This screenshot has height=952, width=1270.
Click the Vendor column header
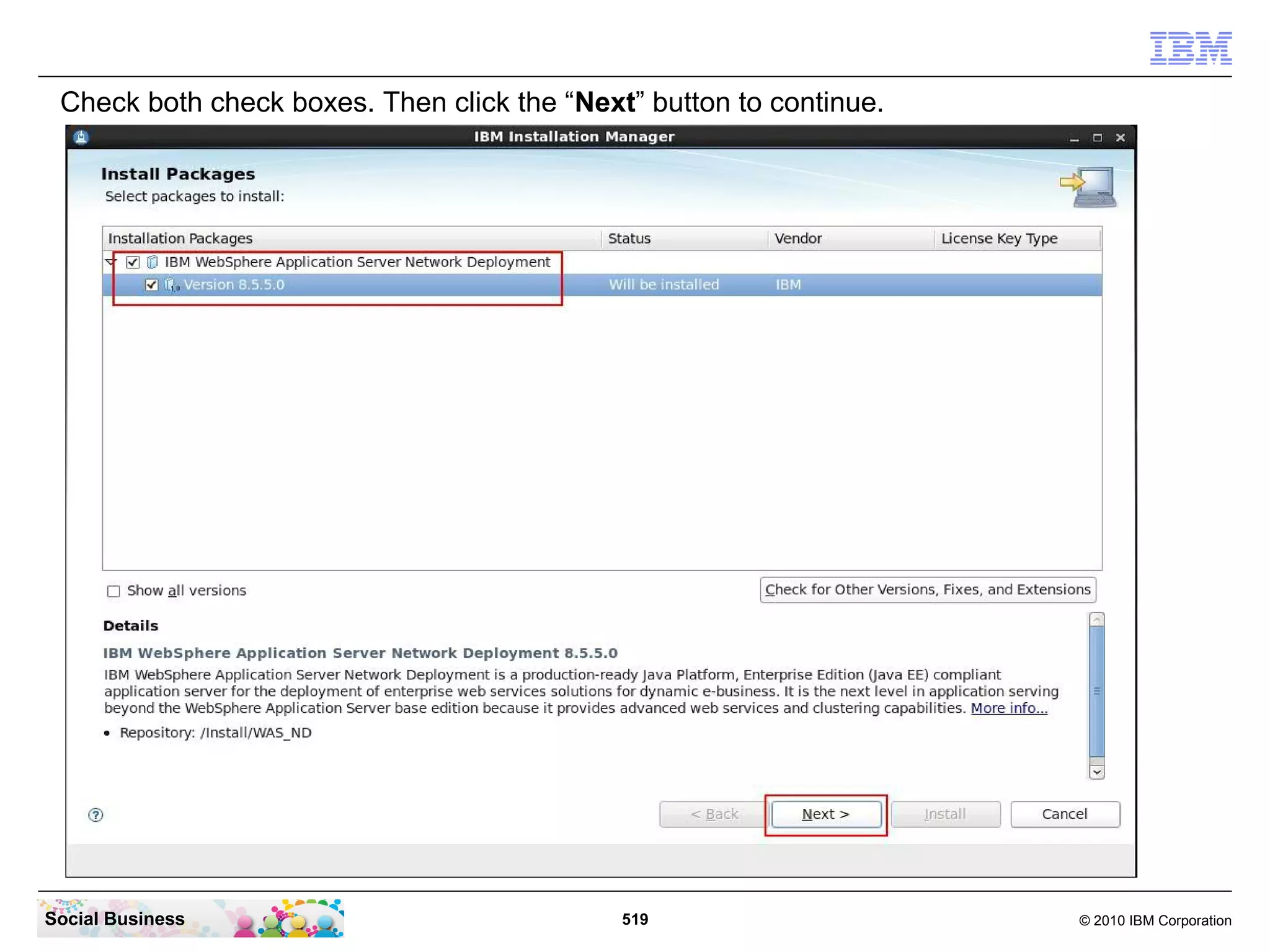pos(851,239)
